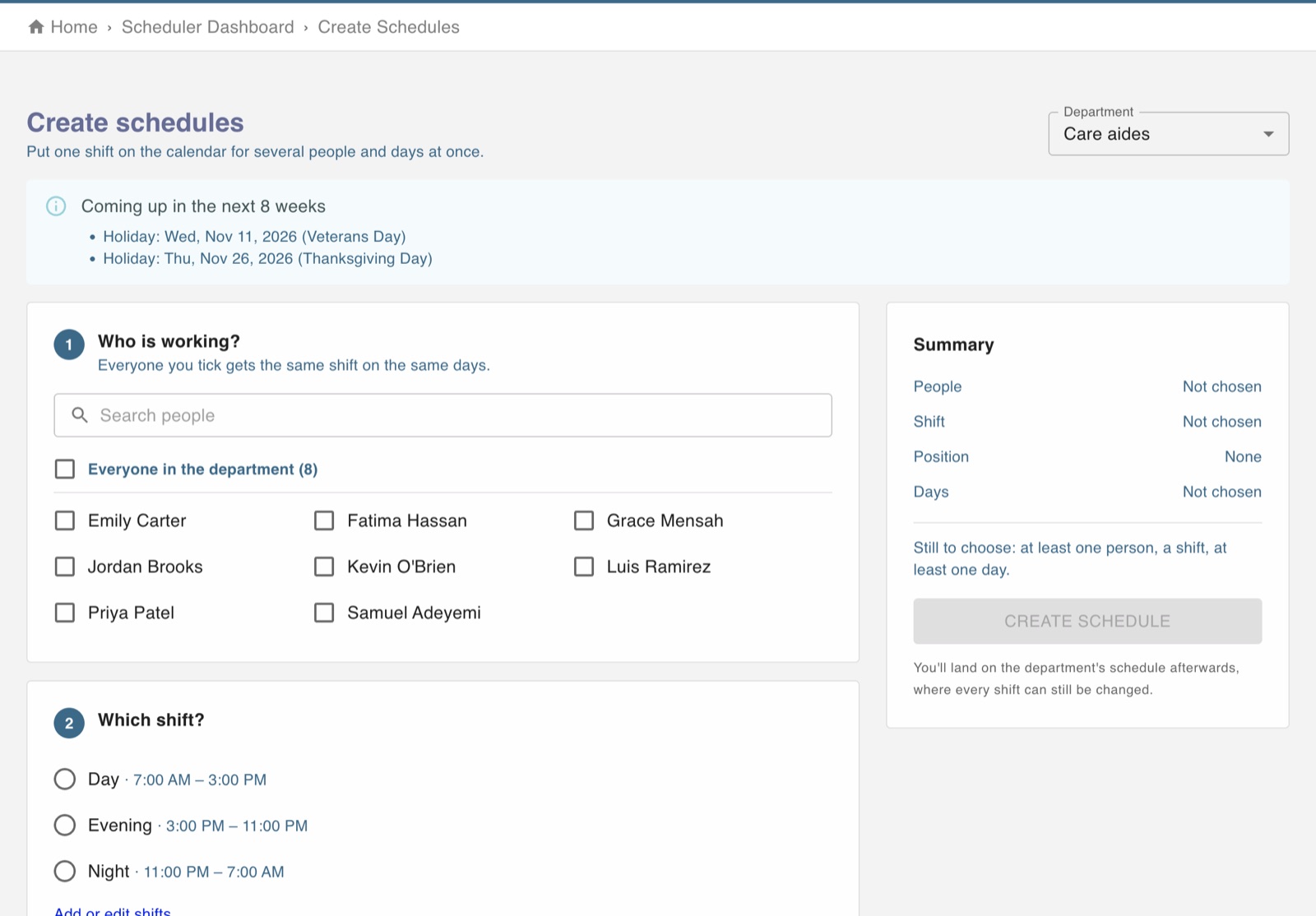The image size is (1316, 916).
Task: Check Jordan Brooks in the people list
Action: tap(65, 567)
